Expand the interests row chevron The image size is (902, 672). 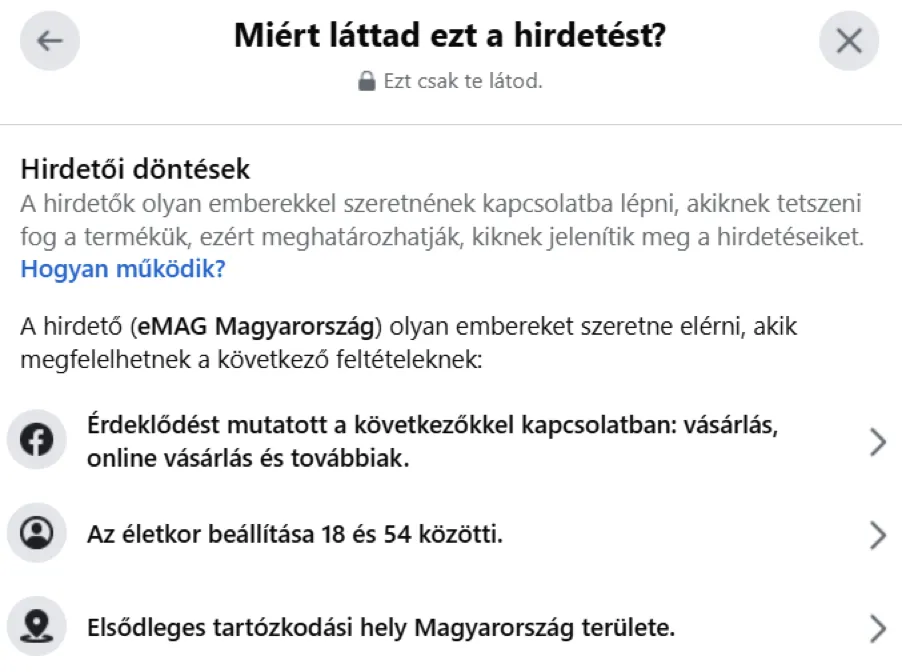[877, 442]
